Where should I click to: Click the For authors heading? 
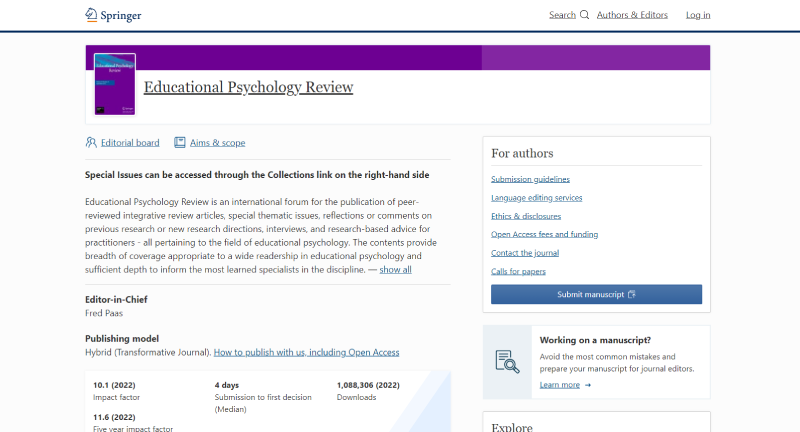click(522, 154)
